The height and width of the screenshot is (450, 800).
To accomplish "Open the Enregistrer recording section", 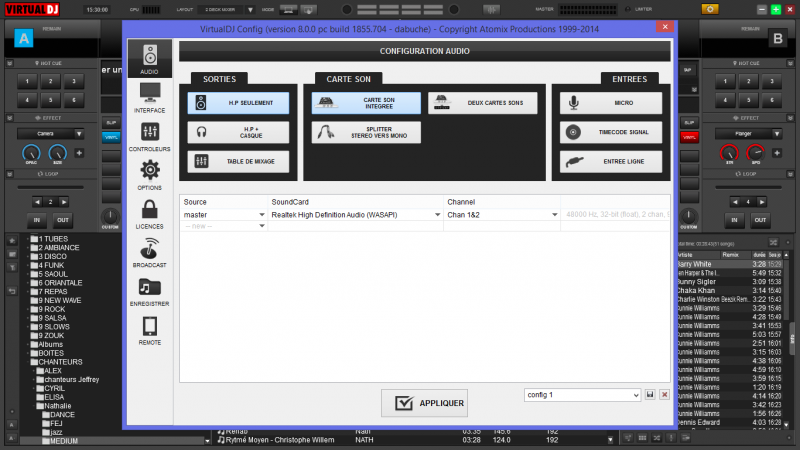I will [x=149, y=291].
